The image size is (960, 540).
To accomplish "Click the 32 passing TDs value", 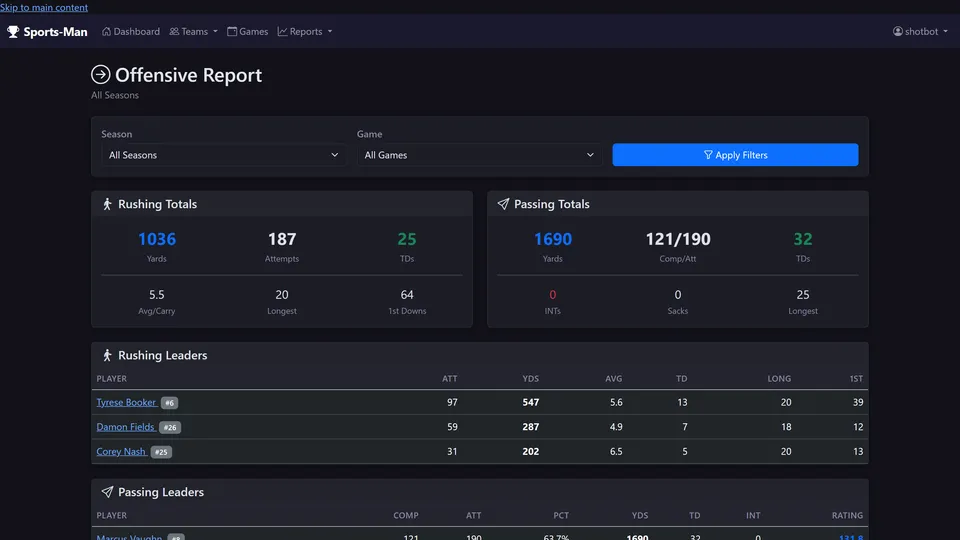I will point(803,239).
